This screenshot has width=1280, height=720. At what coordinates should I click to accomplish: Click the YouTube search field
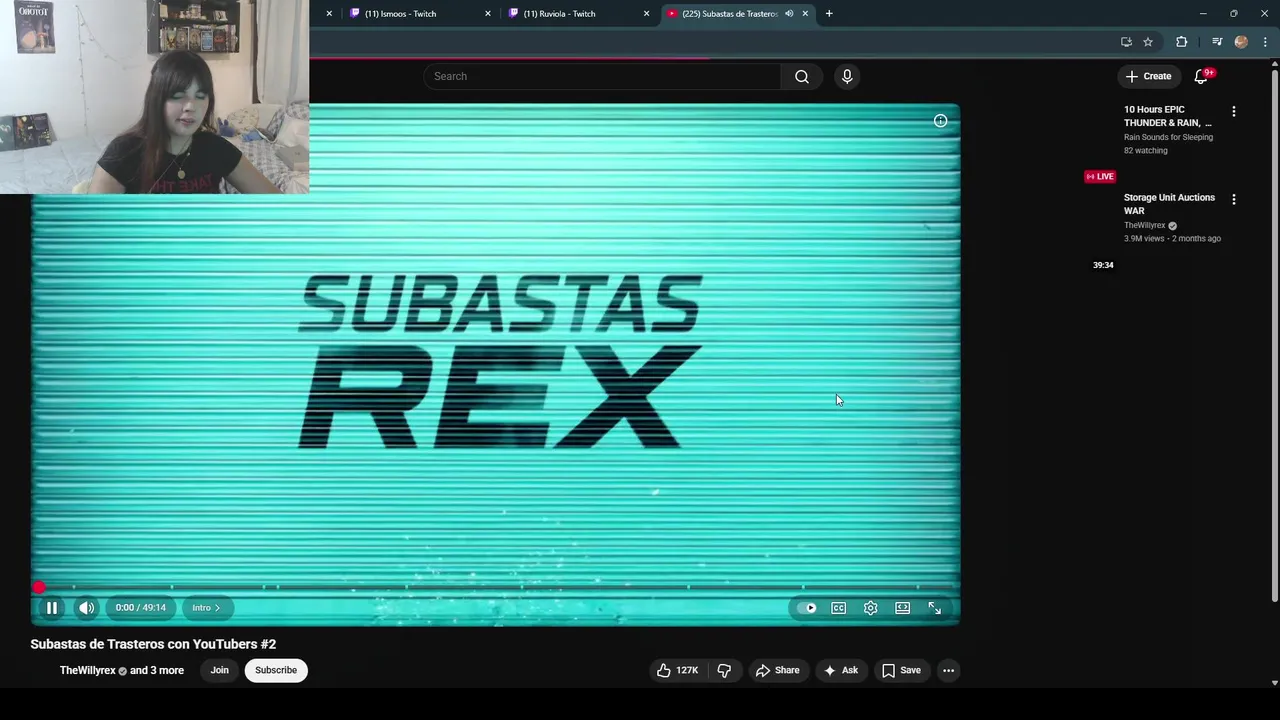[602, 76]
